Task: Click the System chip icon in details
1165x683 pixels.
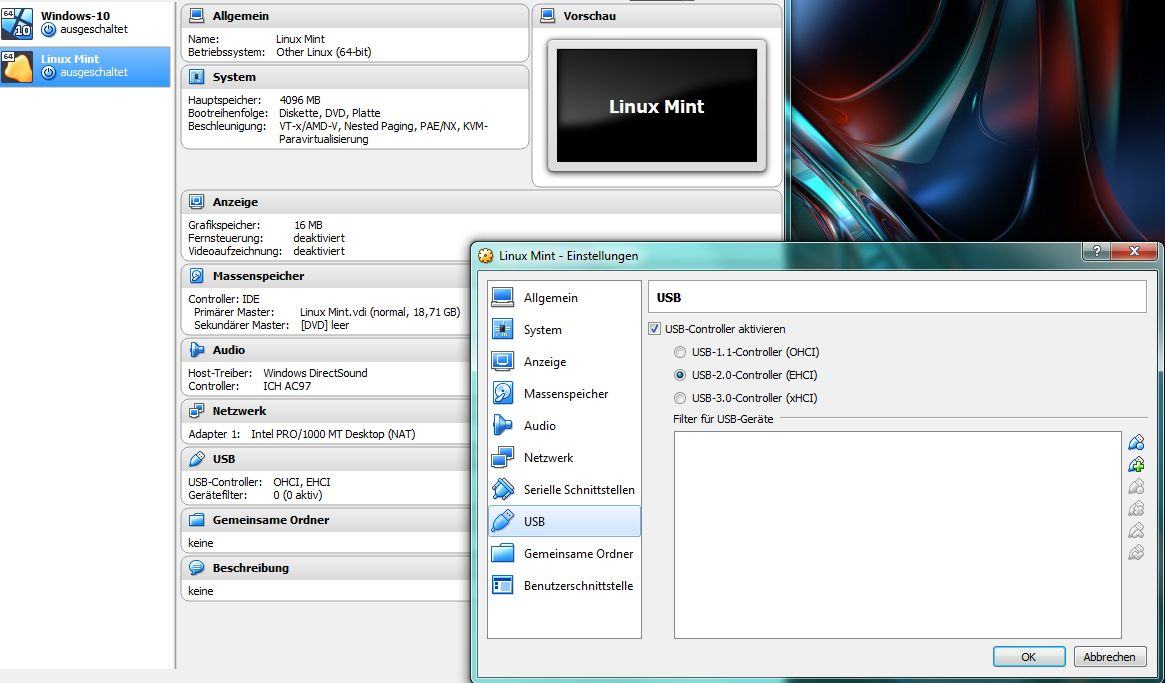Action: pos(196,77)
